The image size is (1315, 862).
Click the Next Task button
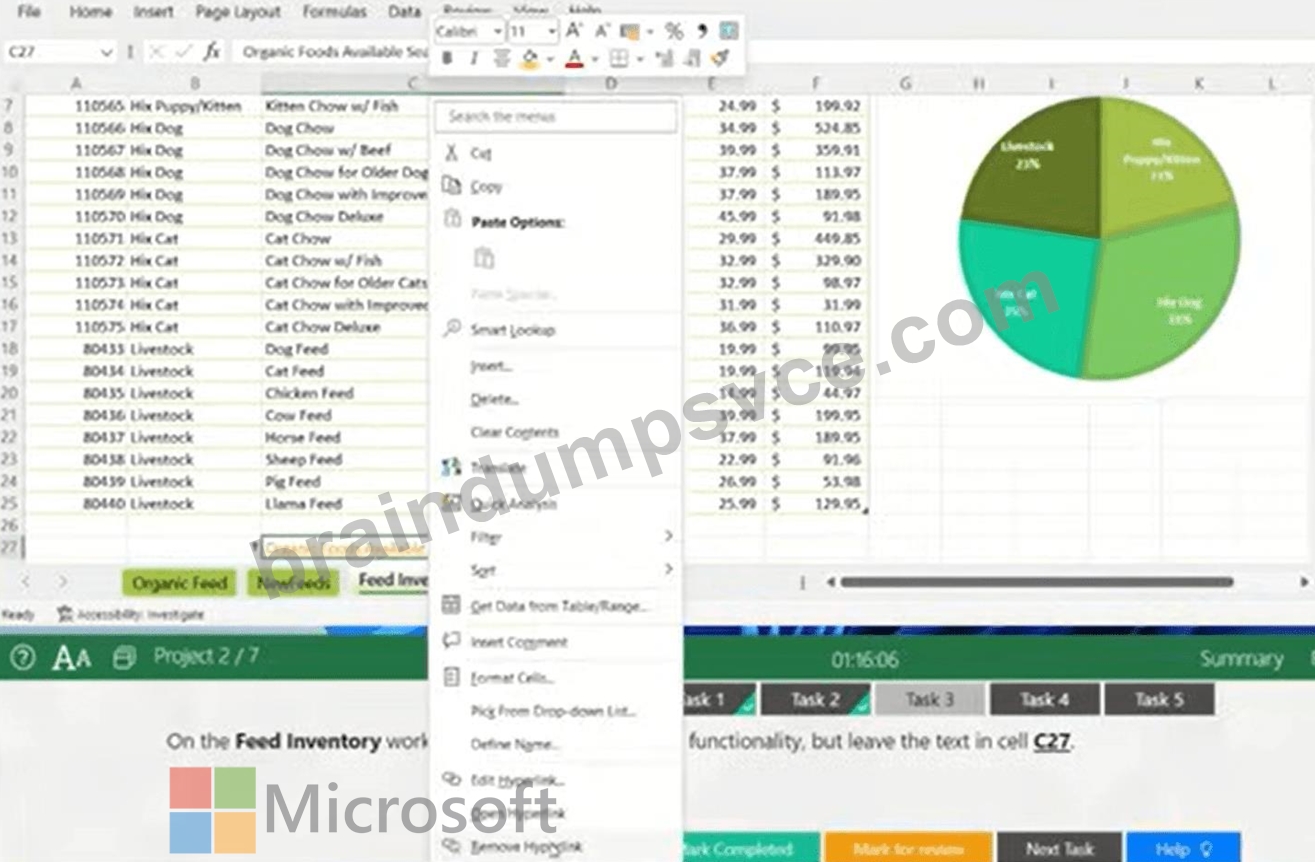tap(1059, 849)
